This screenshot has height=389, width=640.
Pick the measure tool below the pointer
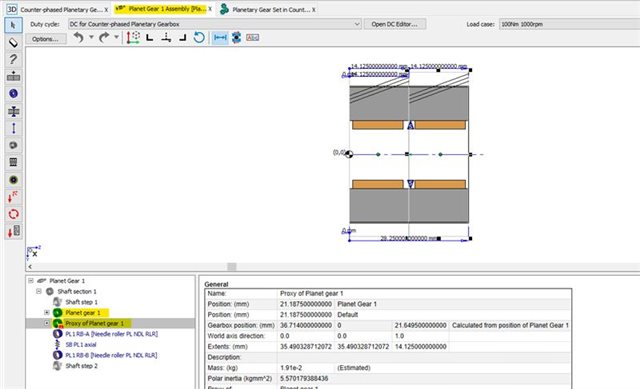click(13, 42)
